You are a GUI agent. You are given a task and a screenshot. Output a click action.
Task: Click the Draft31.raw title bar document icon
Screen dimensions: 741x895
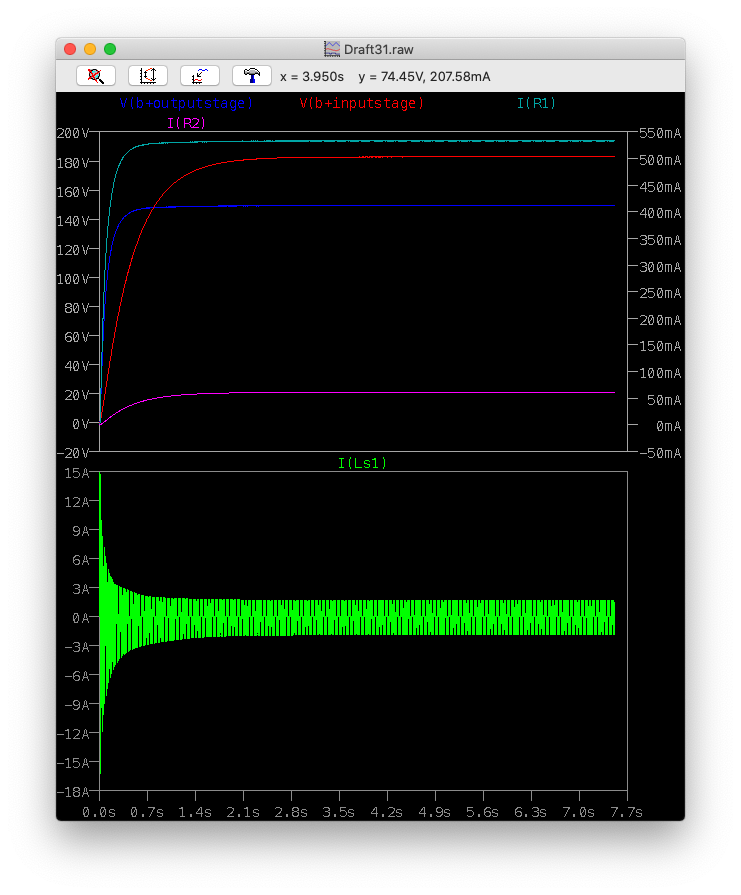tap(332, 49)
